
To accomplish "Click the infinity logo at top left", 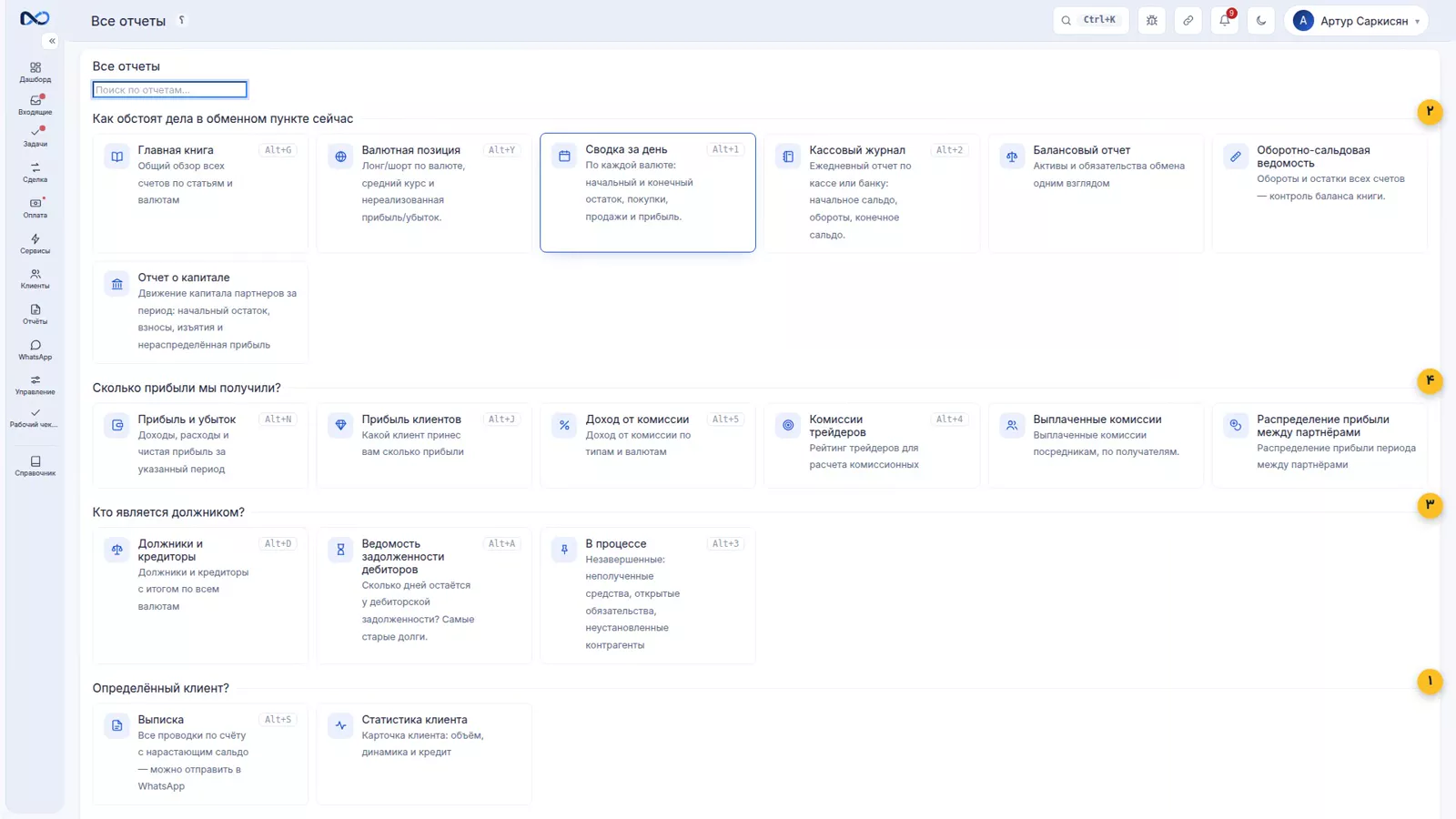I will tap(35, 18).
